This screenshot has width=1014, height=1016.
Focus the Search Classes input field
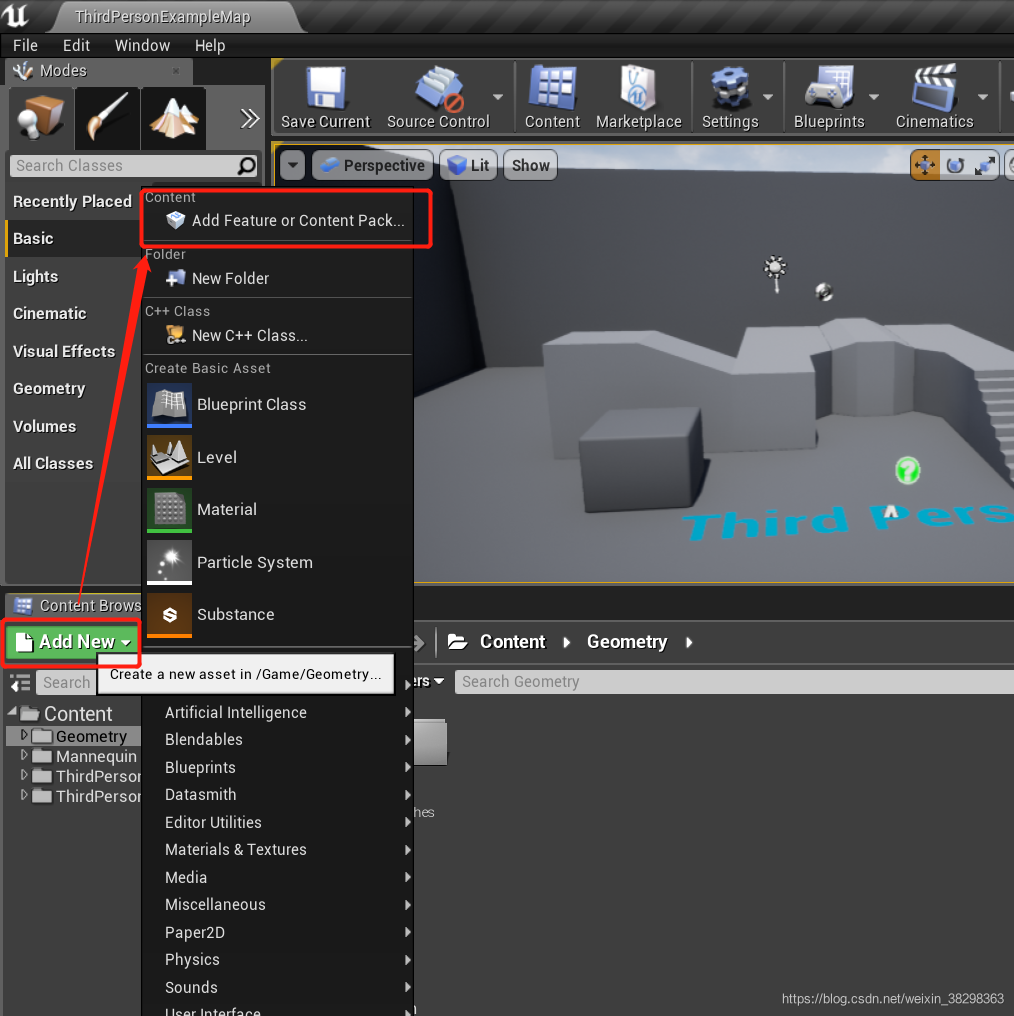[124, 166]
